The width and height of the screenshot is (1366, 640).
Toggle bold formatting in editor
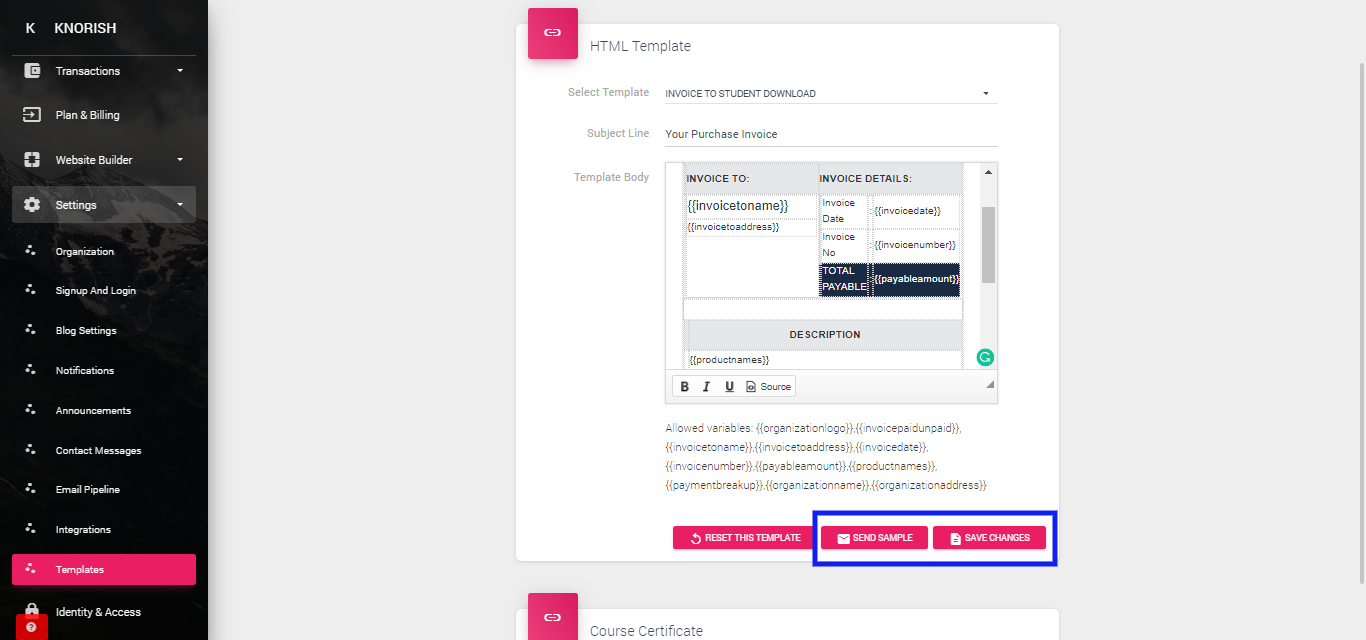pyautogui.click(x=685, y=386)
